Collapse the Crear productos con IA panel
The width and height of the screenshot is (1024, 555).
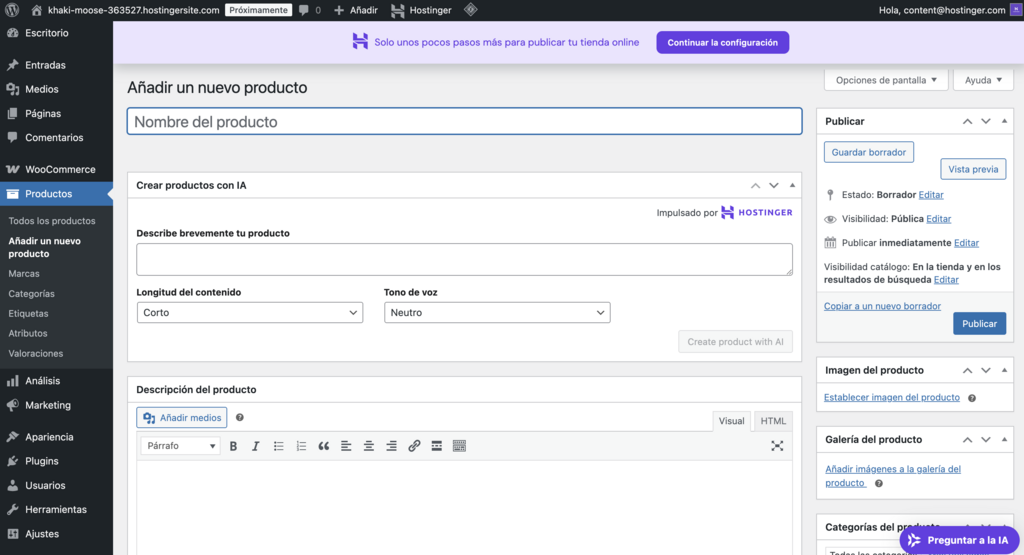click(x=792, y=185)
